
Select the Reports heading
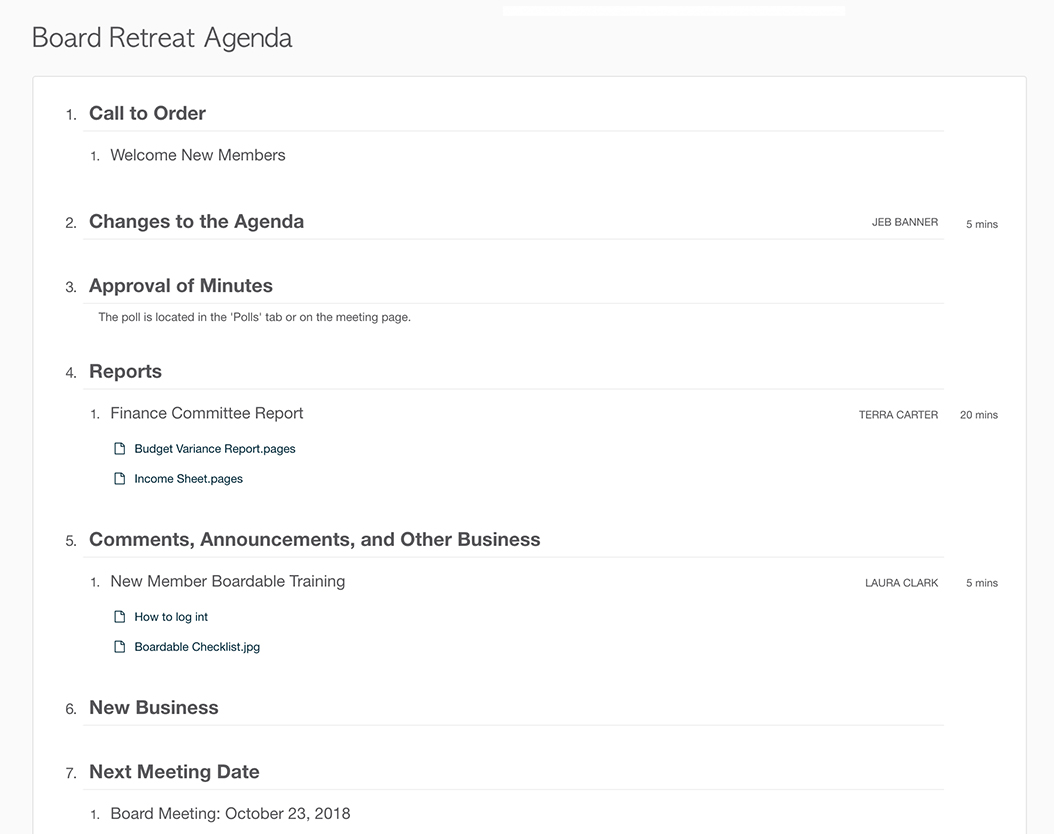click(125, 372)
